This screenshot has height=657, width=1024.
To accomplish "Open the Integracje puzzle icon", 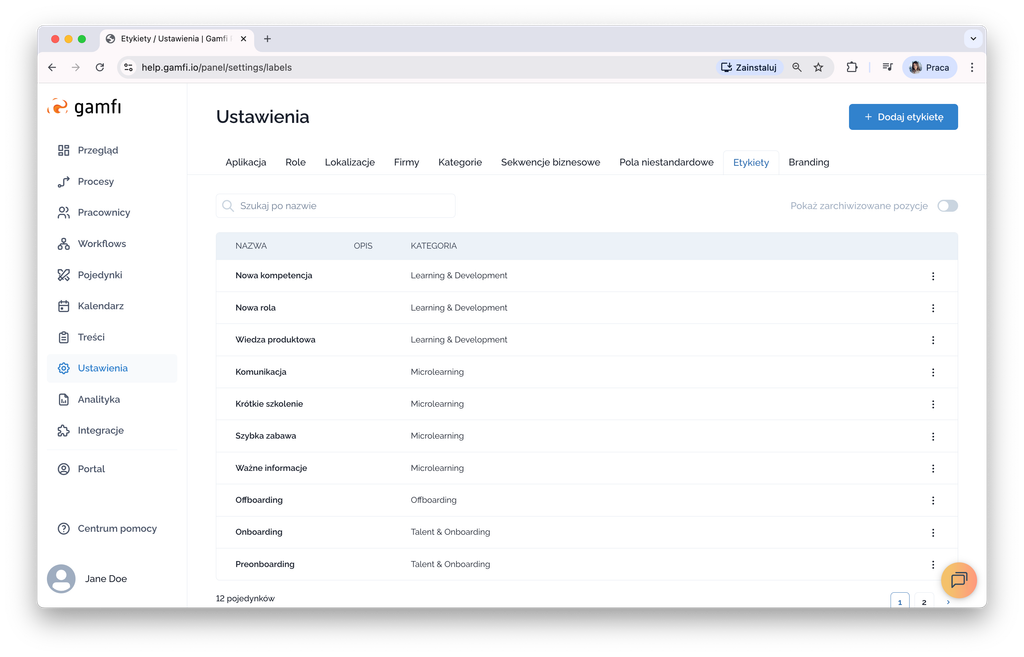I will point(64,430).
